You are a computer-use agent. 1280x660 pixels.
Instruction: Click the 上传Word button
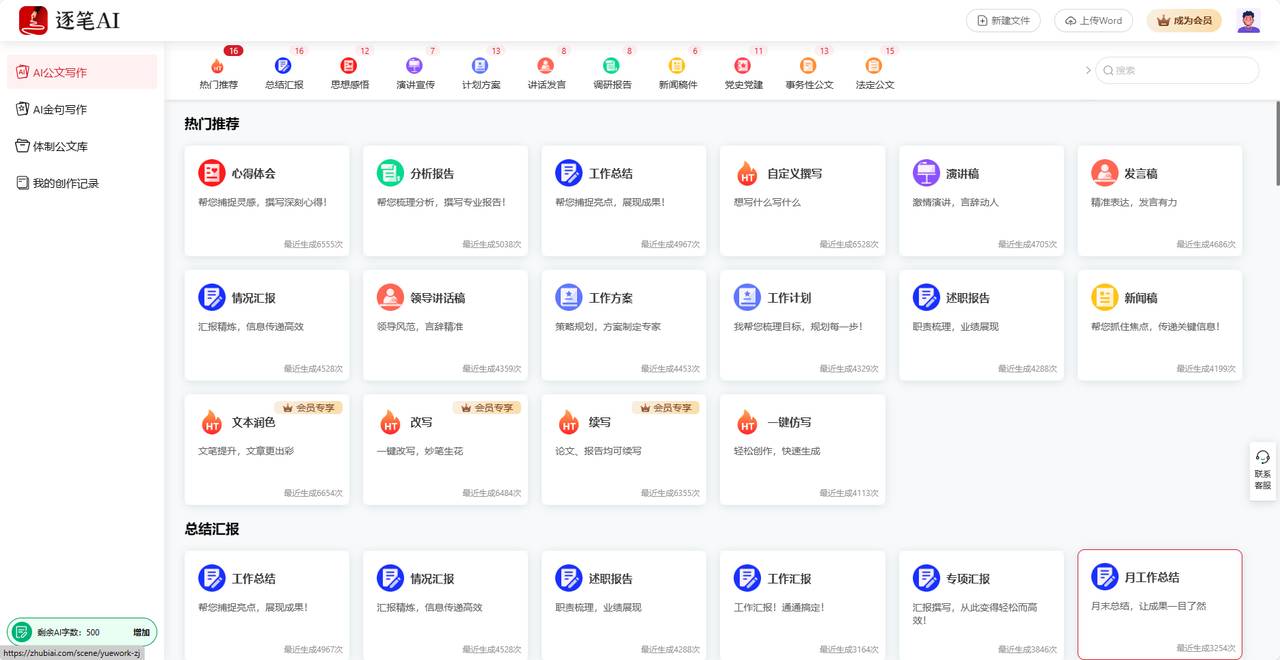tap(1093, 19)
